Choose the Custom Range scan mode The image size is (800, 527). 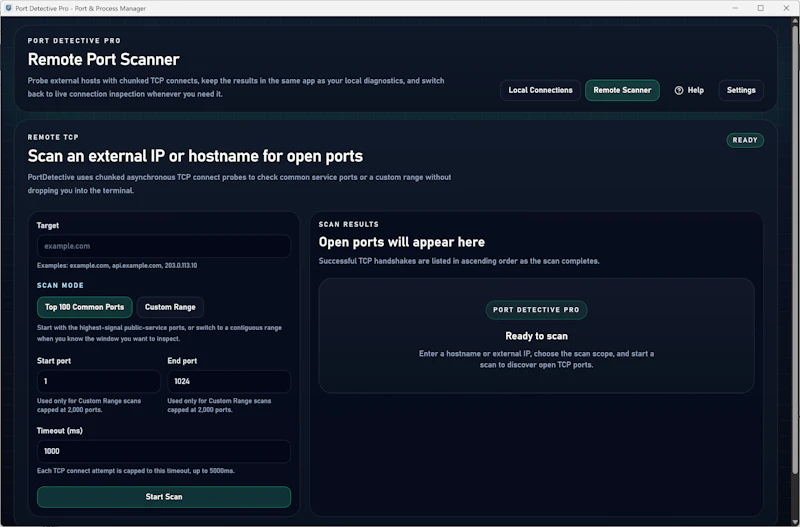[x=170, y=307]
